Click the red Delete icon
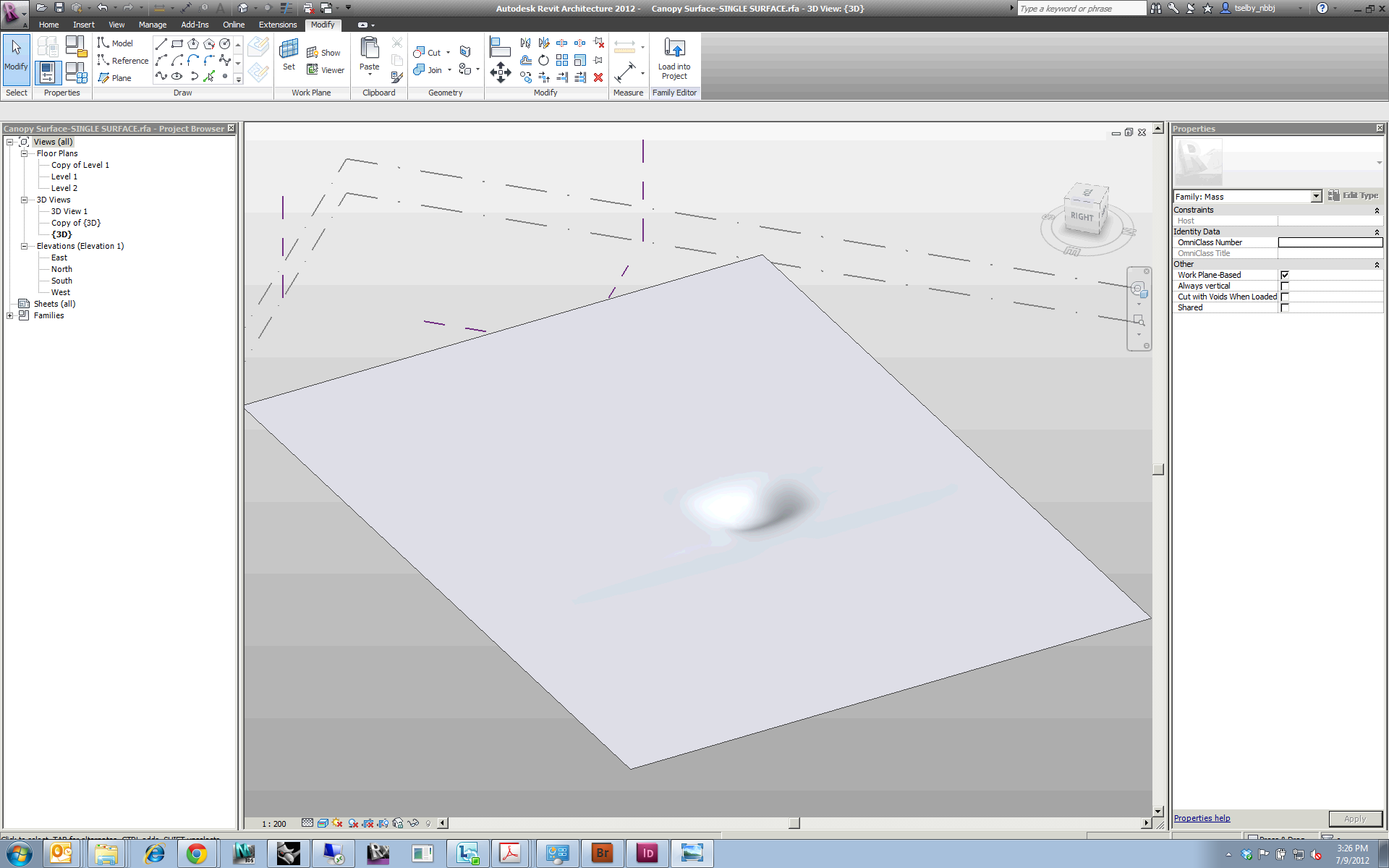Screen dimensions: 1389x868 coord(598,77)
